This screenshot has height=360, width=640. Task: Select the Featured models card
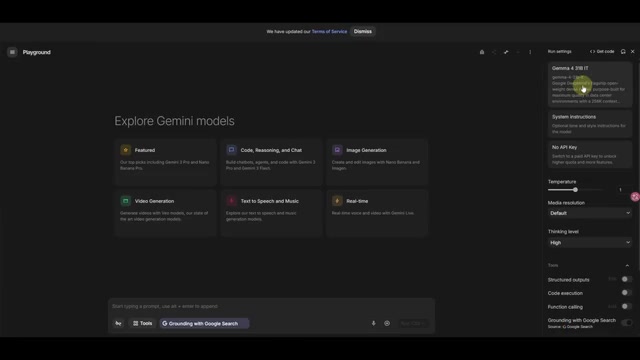[x=165, y=162]
